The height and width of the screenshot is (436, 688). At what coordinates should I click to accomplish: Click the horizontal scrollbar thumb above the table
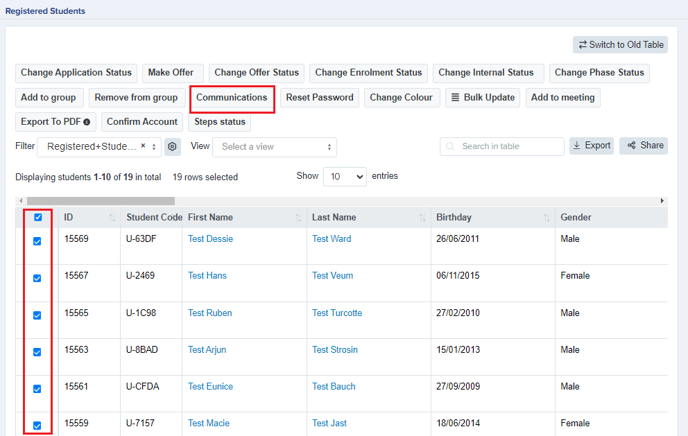pyautogui.click(x=101, y=201)
